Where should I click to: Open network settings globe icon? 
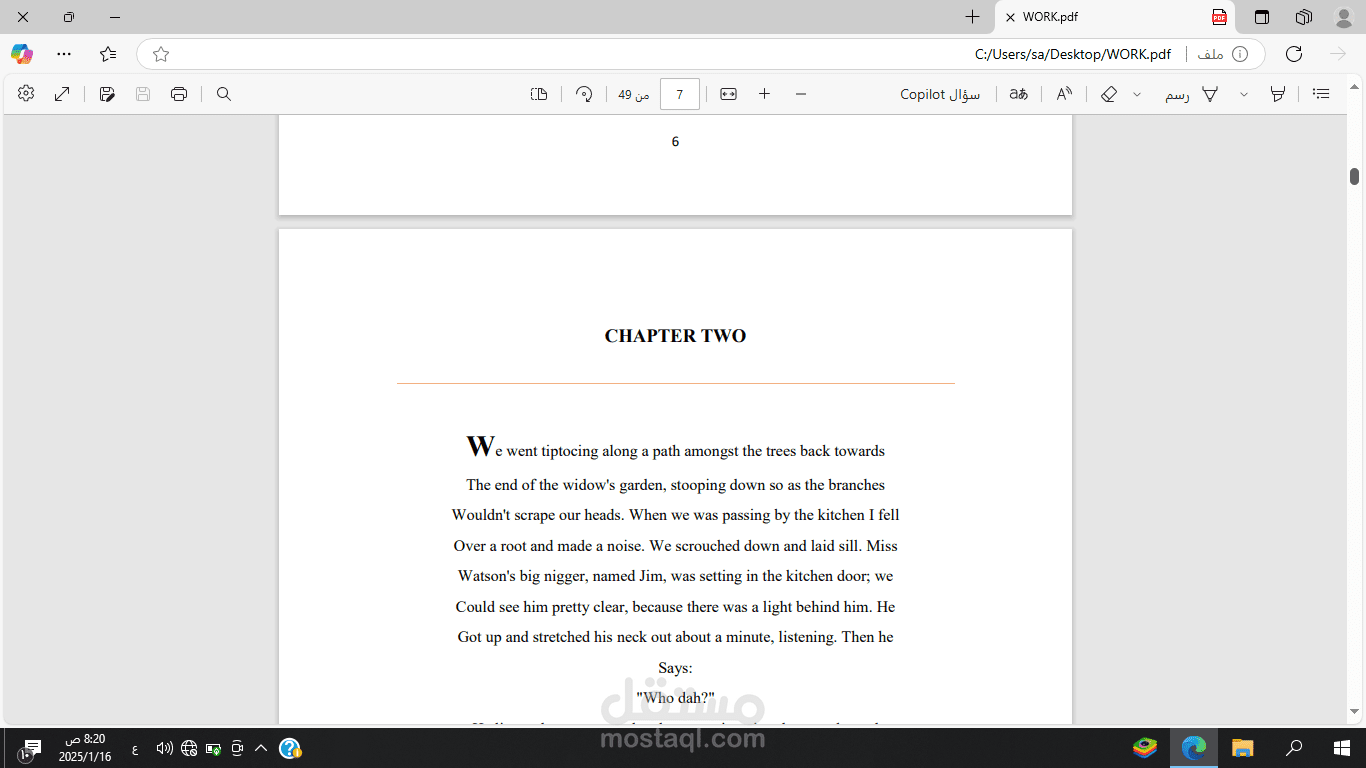[x=189, y=748]
